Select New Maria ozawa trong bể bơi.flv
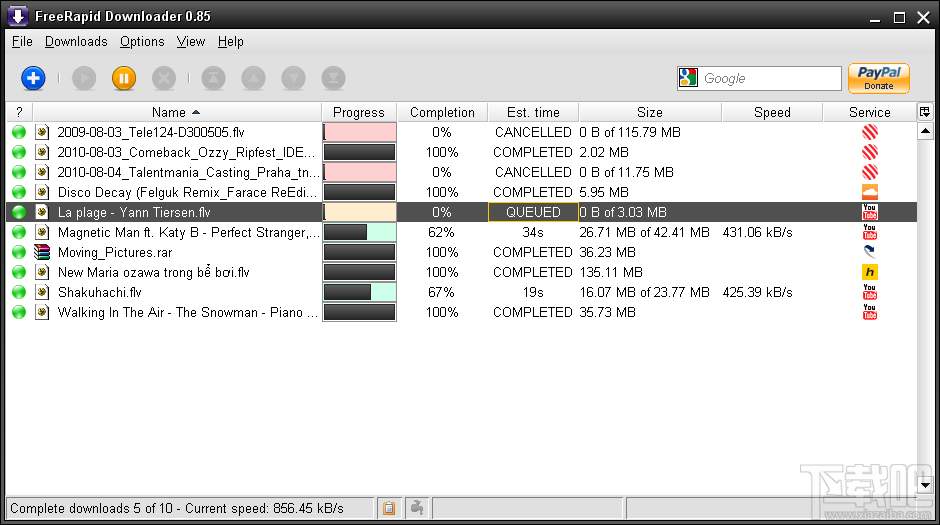Viewport: 940px width, 525px height. pyautogui.click(x=153, y=272)
